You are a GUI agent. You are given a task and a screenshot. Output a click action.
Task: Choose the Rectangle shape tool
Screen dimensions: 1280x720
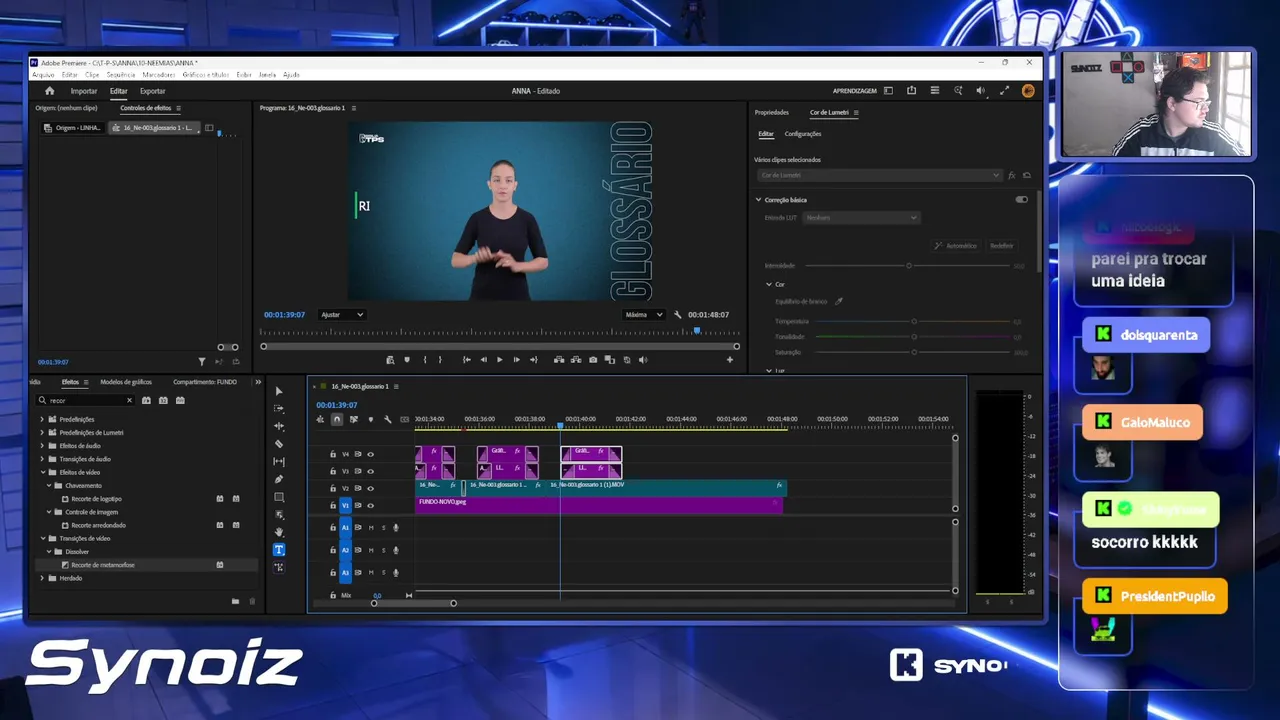point(279,497)
